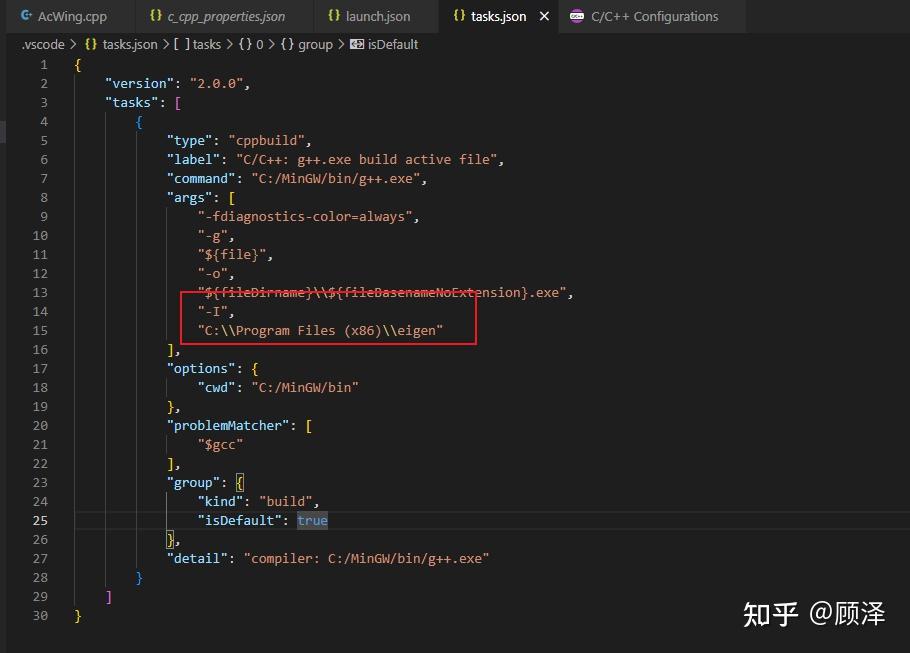Close the tasks.json tab

pos(544,16)
